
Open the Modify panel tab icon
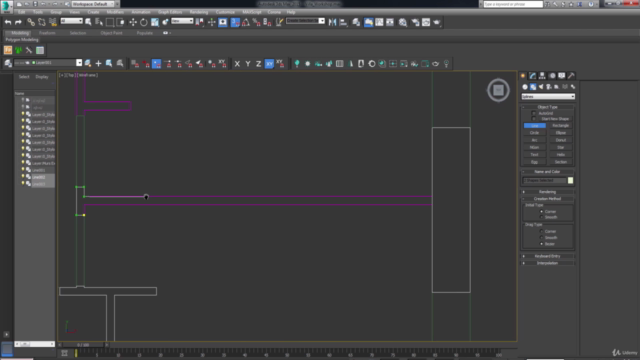533,76
